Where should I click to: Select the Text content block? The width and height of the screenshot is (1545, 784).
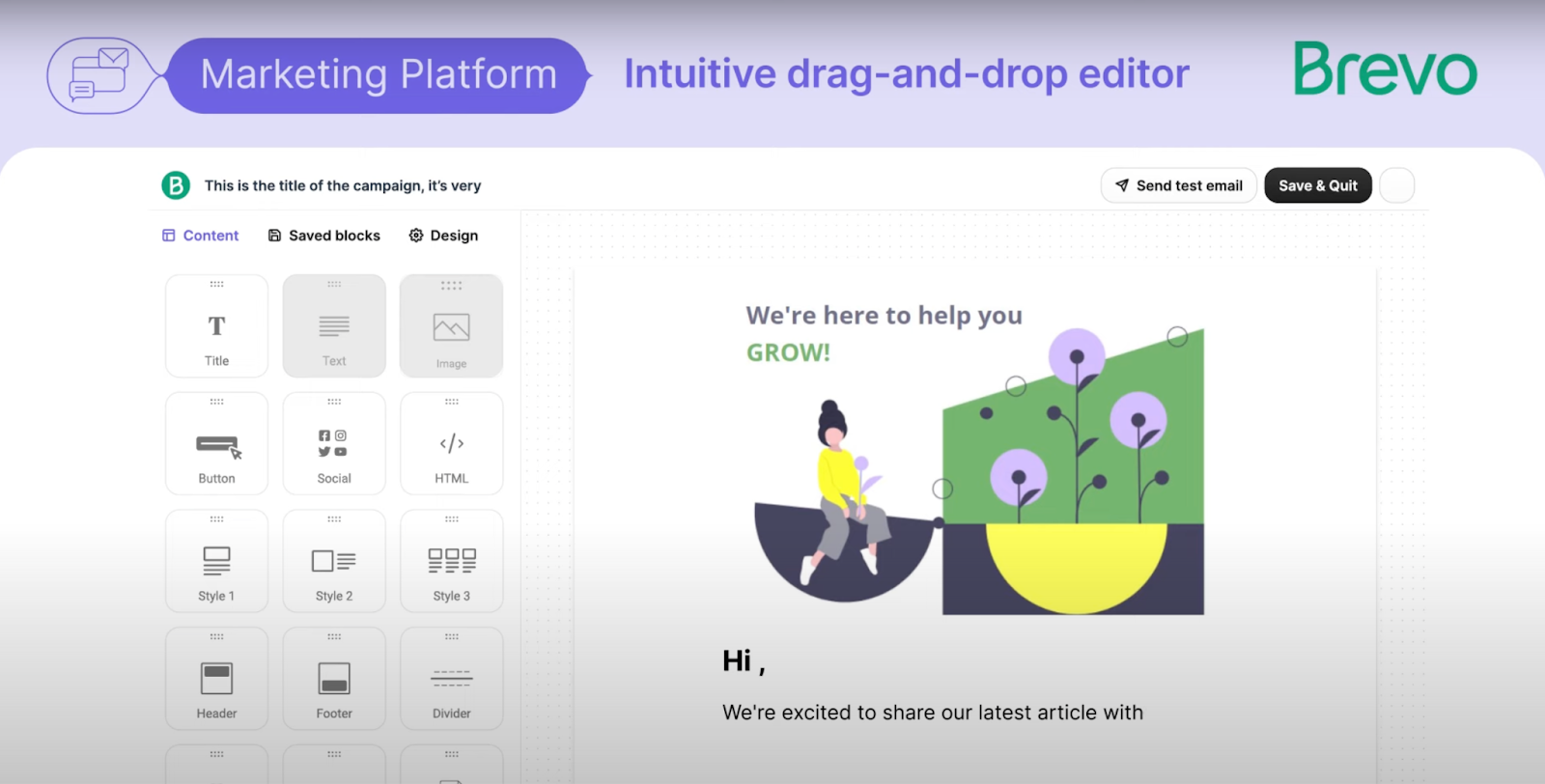click(x=334, y=326)
